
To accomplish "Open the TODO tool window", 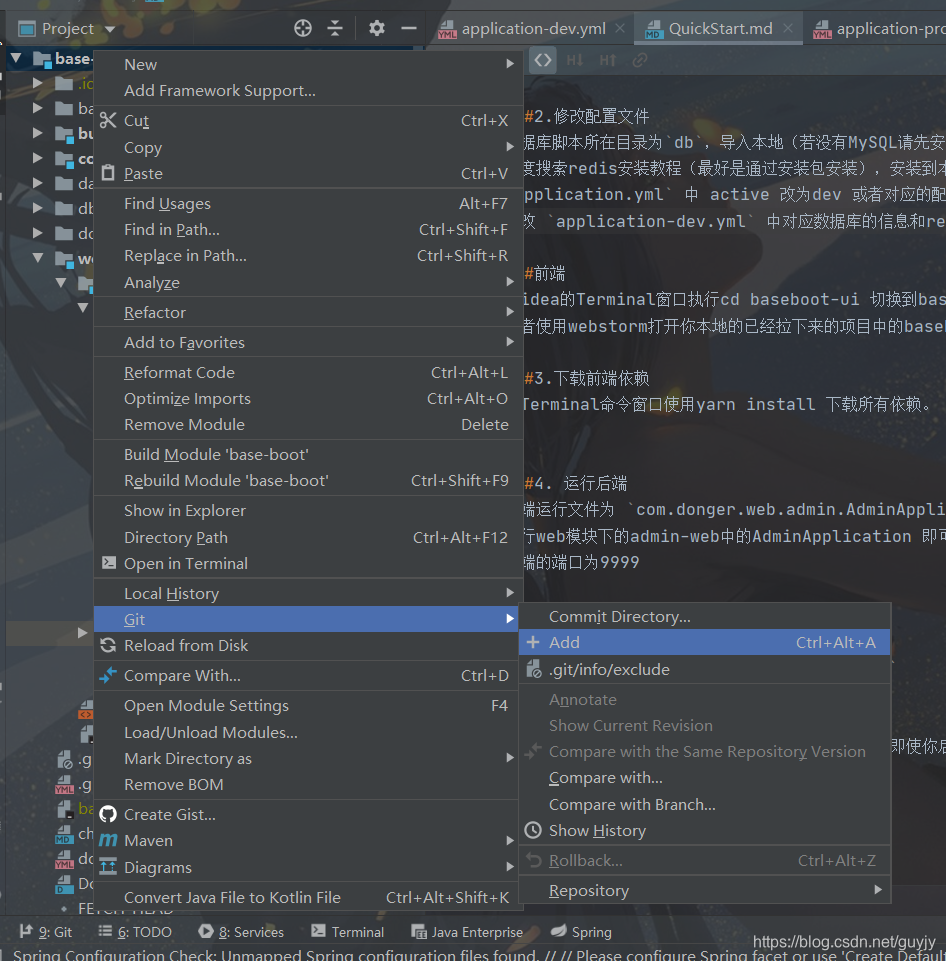I will point(135,932).
